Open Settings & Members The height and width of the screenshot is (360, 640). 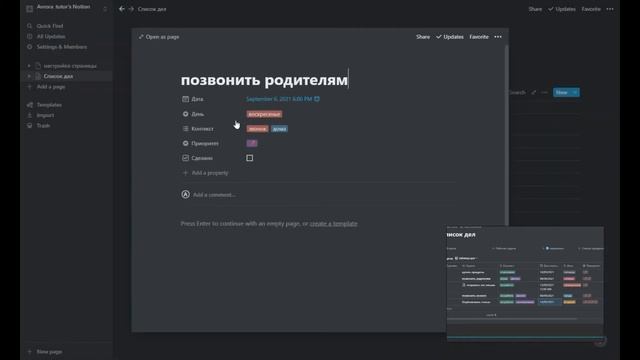61,47
